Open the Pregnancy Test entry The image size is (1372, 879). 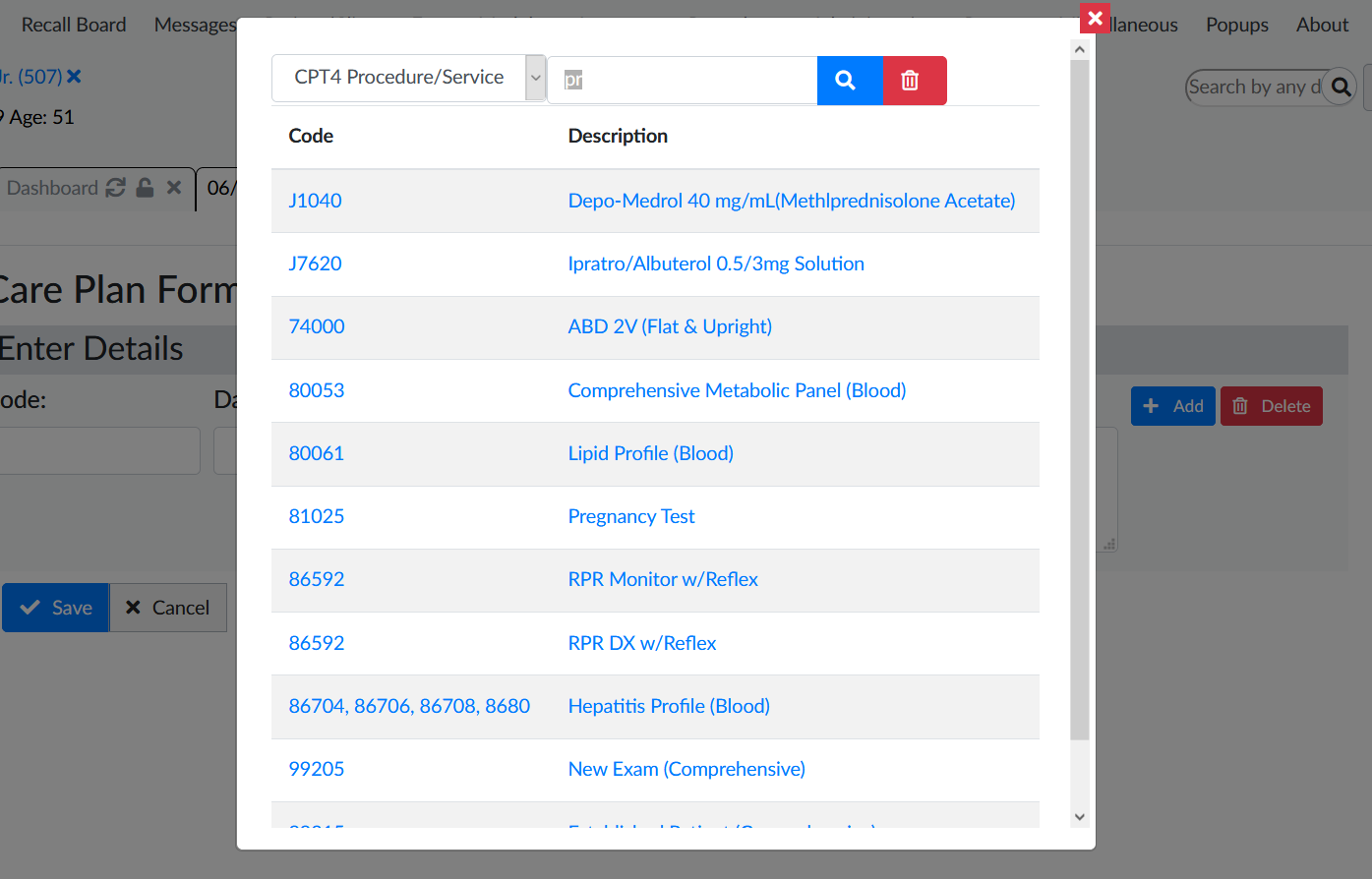tap(630, 516)
